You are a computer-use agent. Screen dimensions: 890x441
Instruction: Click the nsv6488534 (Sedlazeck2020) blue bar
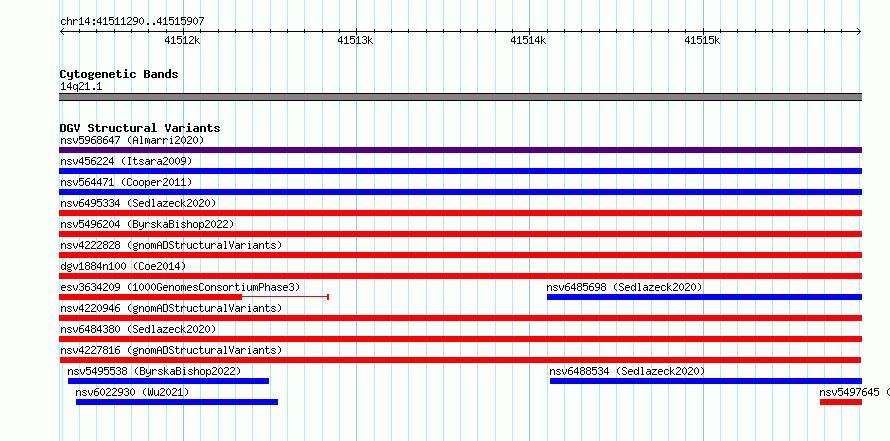coord(706,381)
